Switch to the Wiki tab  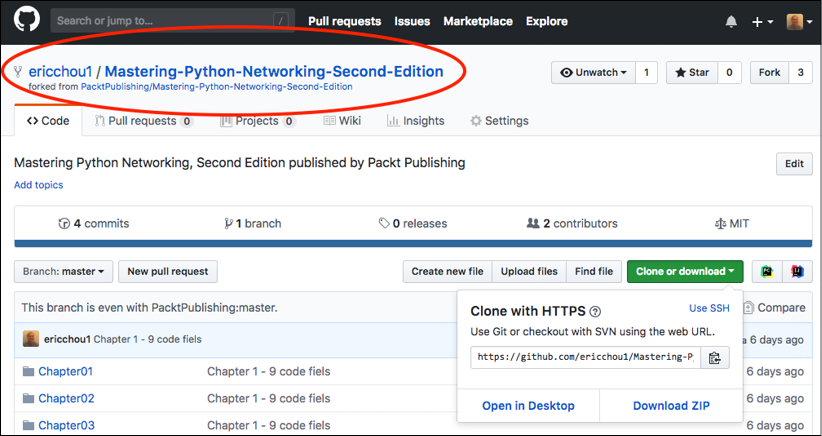342,121
